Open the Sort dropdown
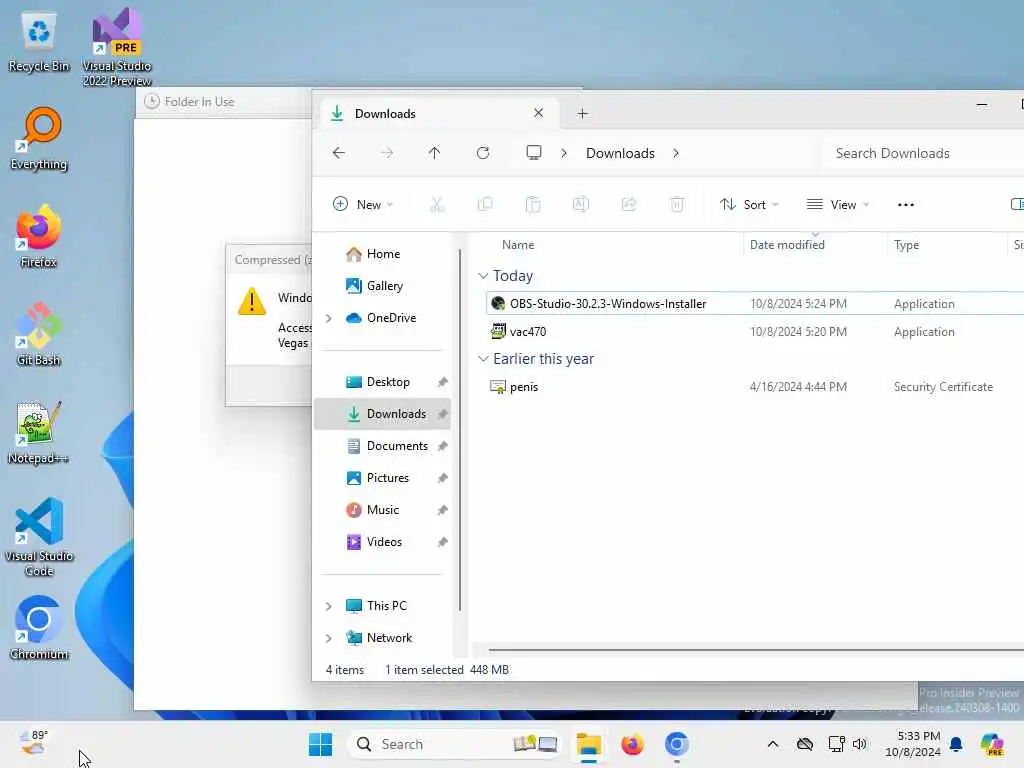Image resolution: width=1024 pixels, height=768 pixels. click(x=749, y=204)
